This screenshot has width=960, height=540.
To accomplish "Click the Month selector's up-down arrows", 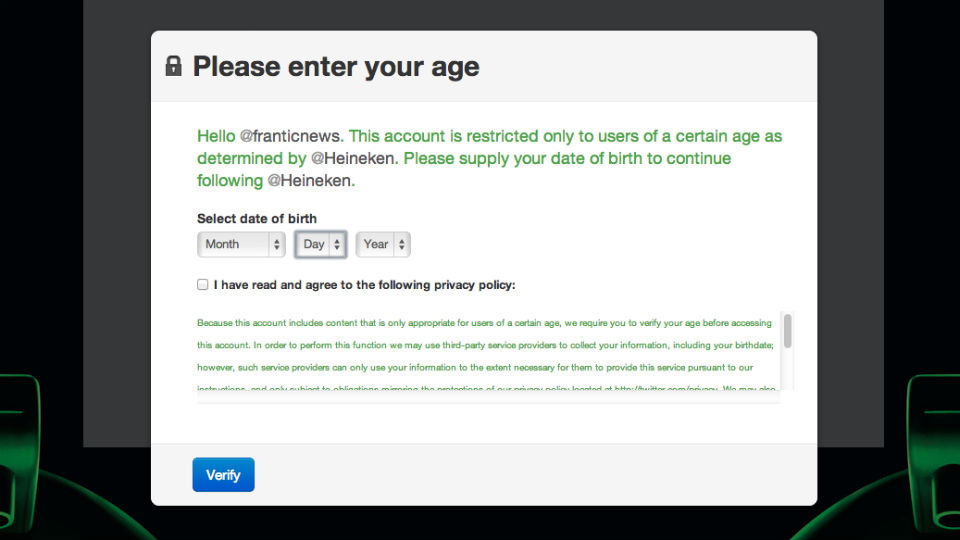I will tap(277, 244).
